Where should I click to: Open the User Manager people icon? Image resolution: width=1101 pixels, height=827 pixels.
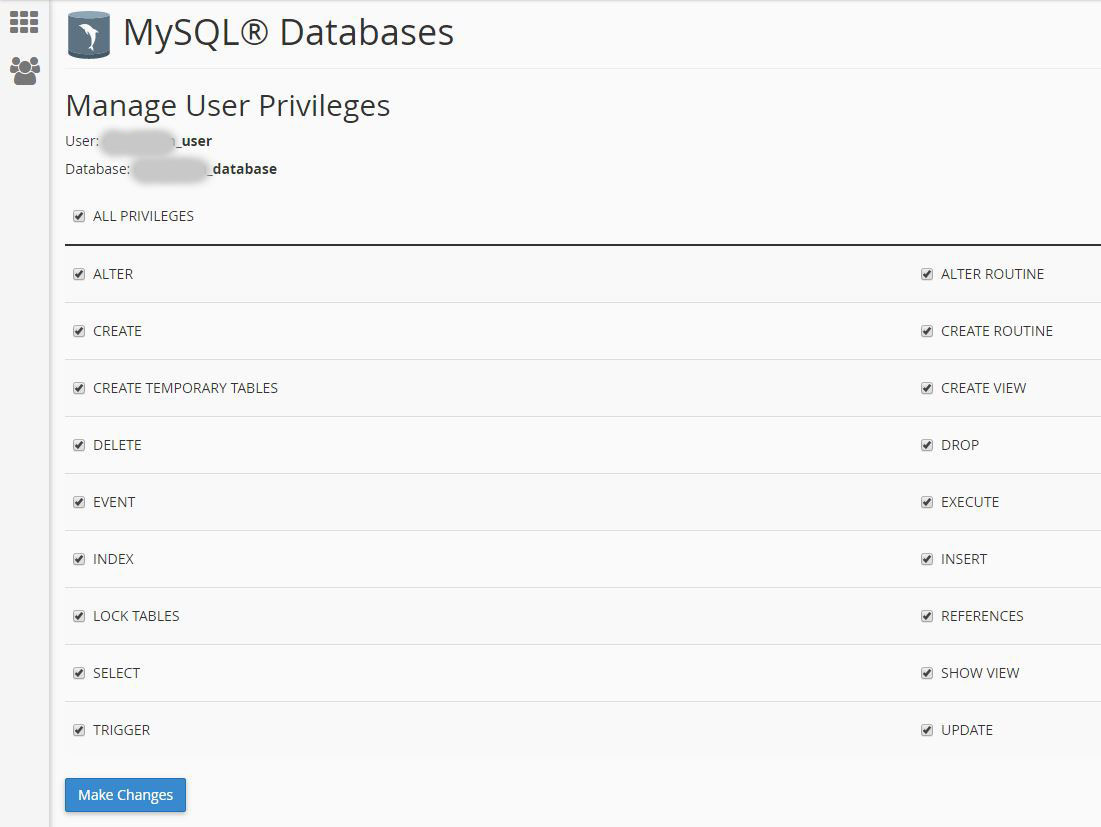24,71
